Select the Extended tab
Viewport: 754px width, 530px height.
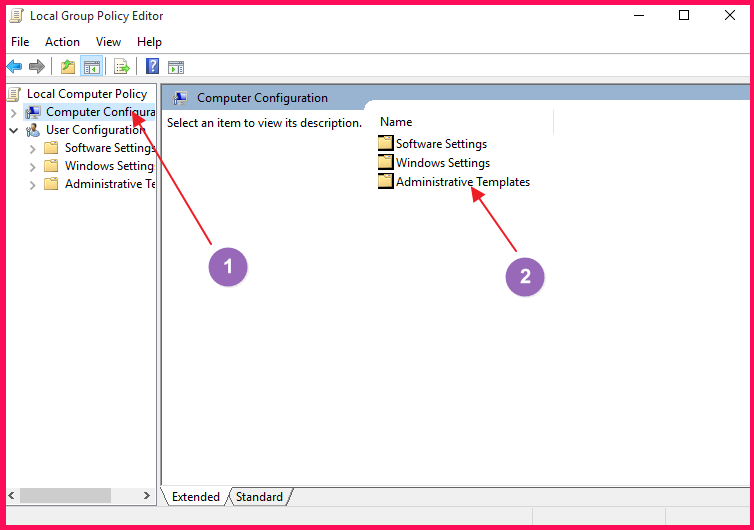coord(196,497)
